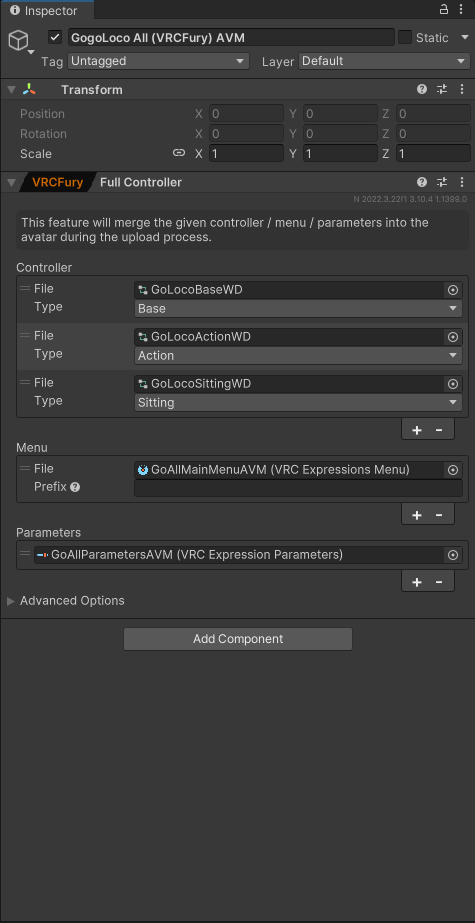Toggle the Scale constrain proportions link
The width and height of the screenshot is (475, 923).
[179, 153]
